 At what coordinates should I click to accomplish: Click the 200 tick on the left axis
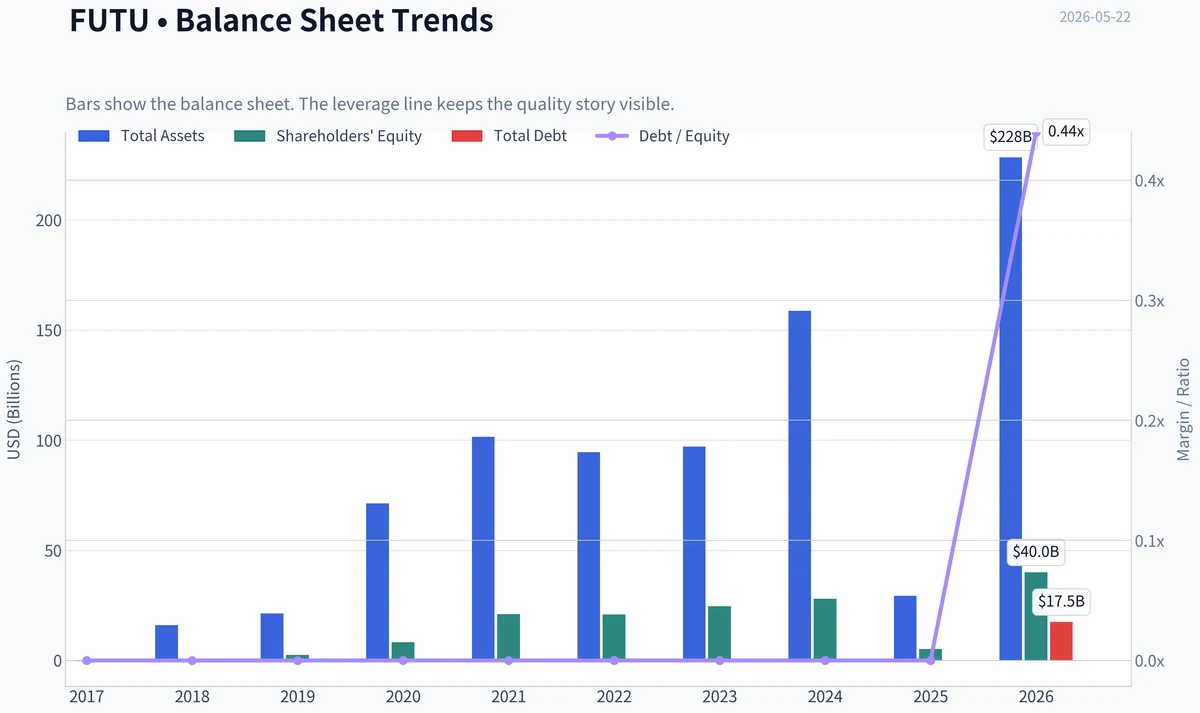pyautogui.click(x=46, y=220)
